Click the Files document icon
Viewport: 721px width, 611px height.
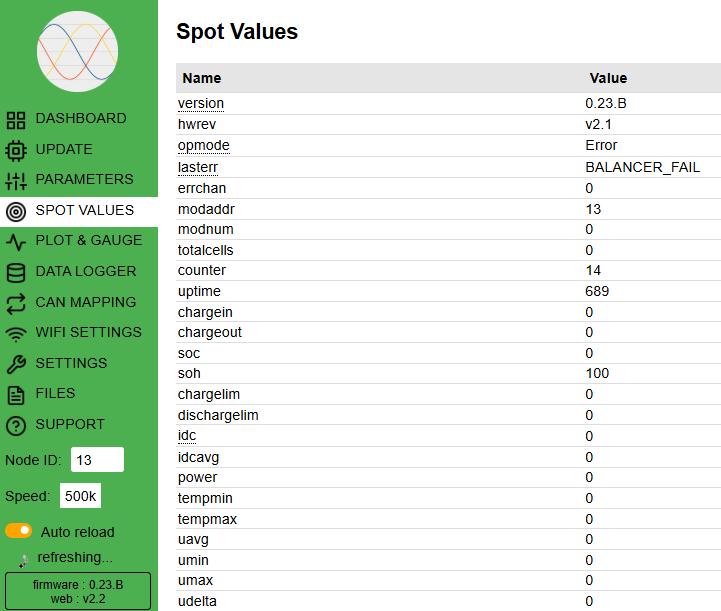16,394
